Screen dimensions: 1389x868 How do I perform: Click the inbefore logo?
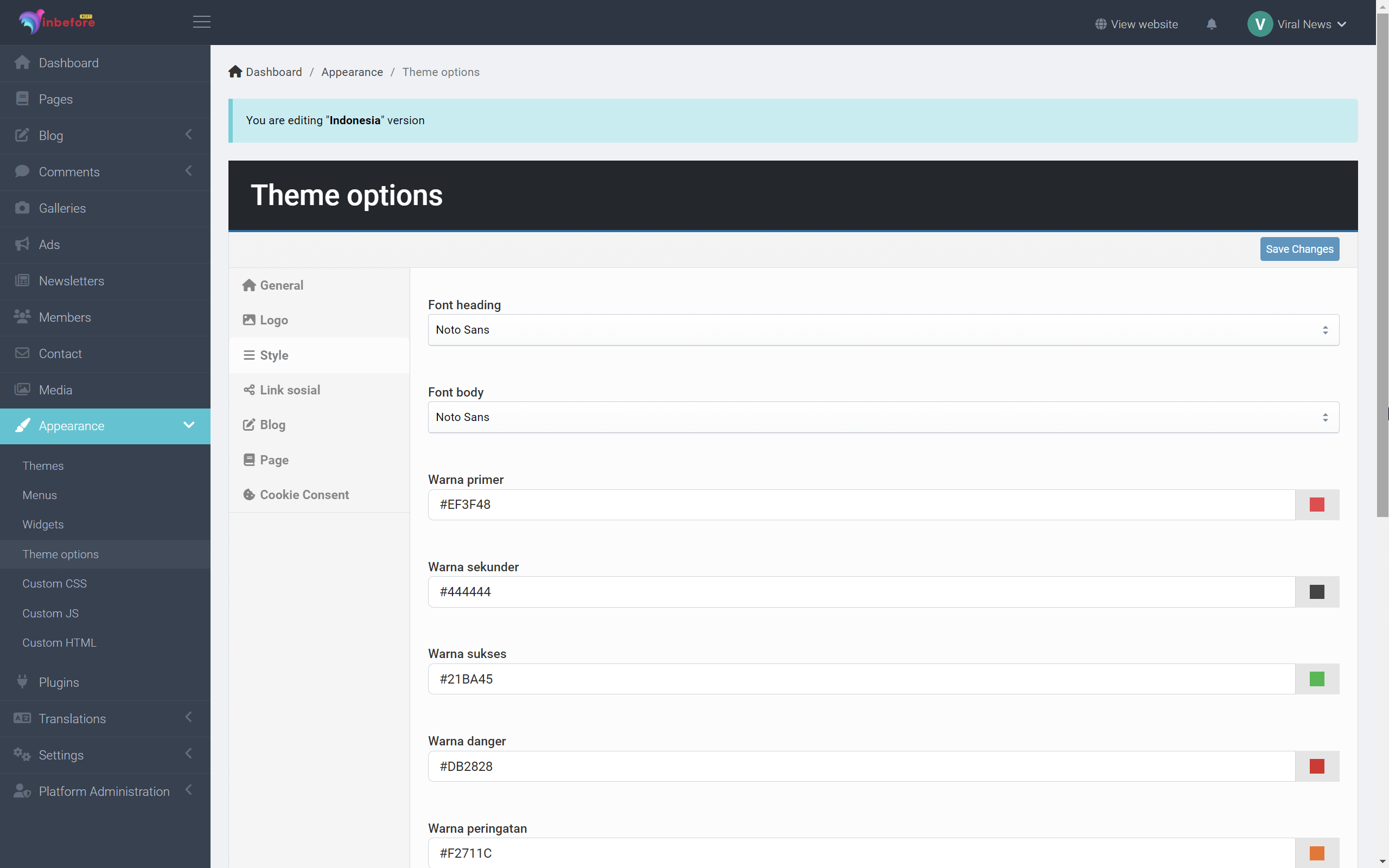(x=56, y=22)
